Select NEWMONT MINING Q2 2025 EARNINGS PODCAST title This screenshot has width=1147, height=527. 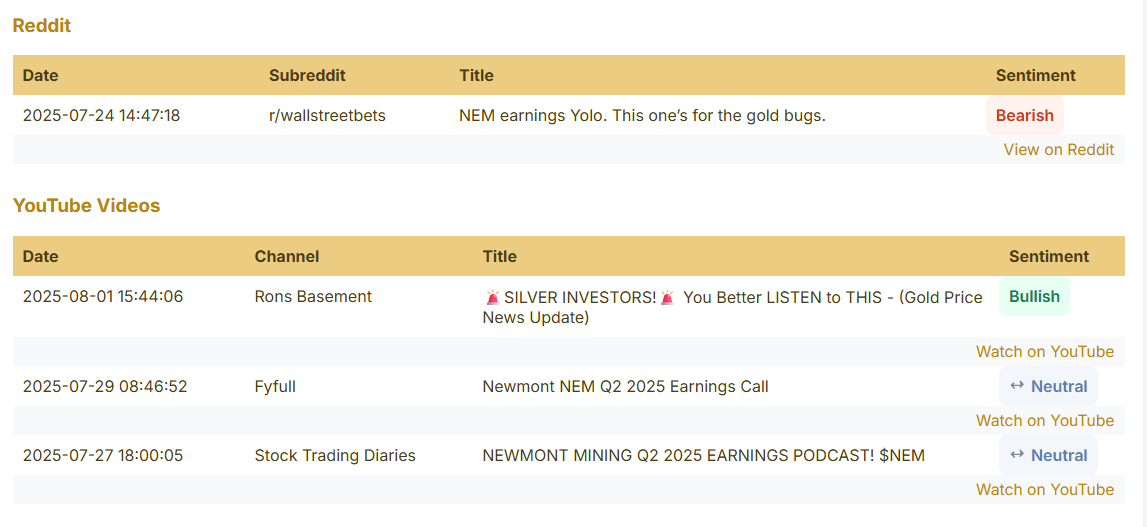pos(704,455)
